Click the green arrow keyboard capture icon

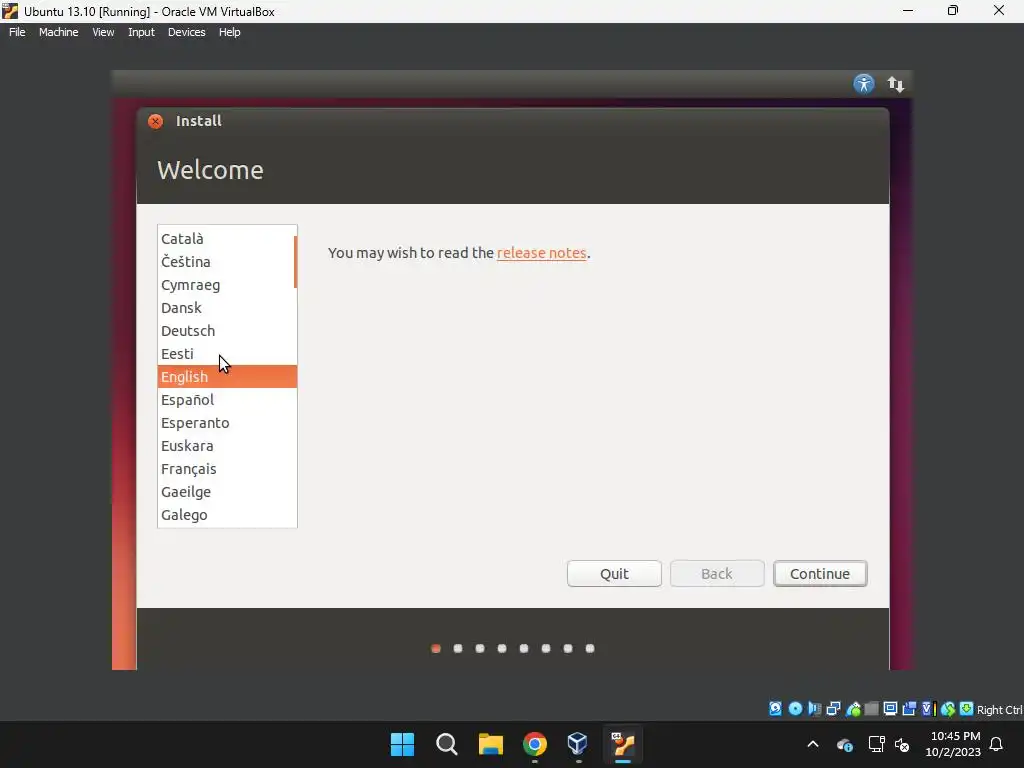coord(967,709)
